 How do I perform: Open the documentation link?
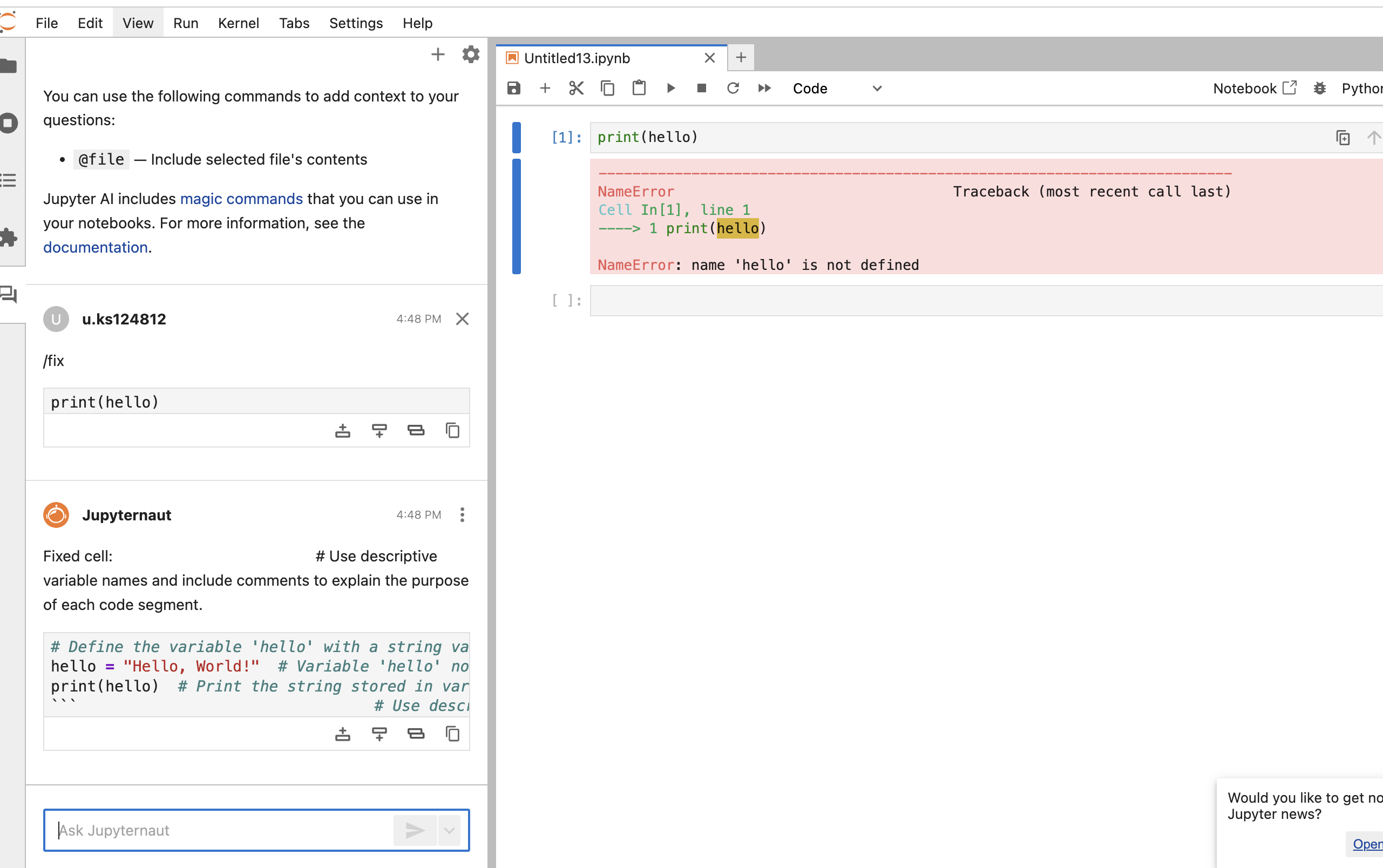[x=96, y=247]
